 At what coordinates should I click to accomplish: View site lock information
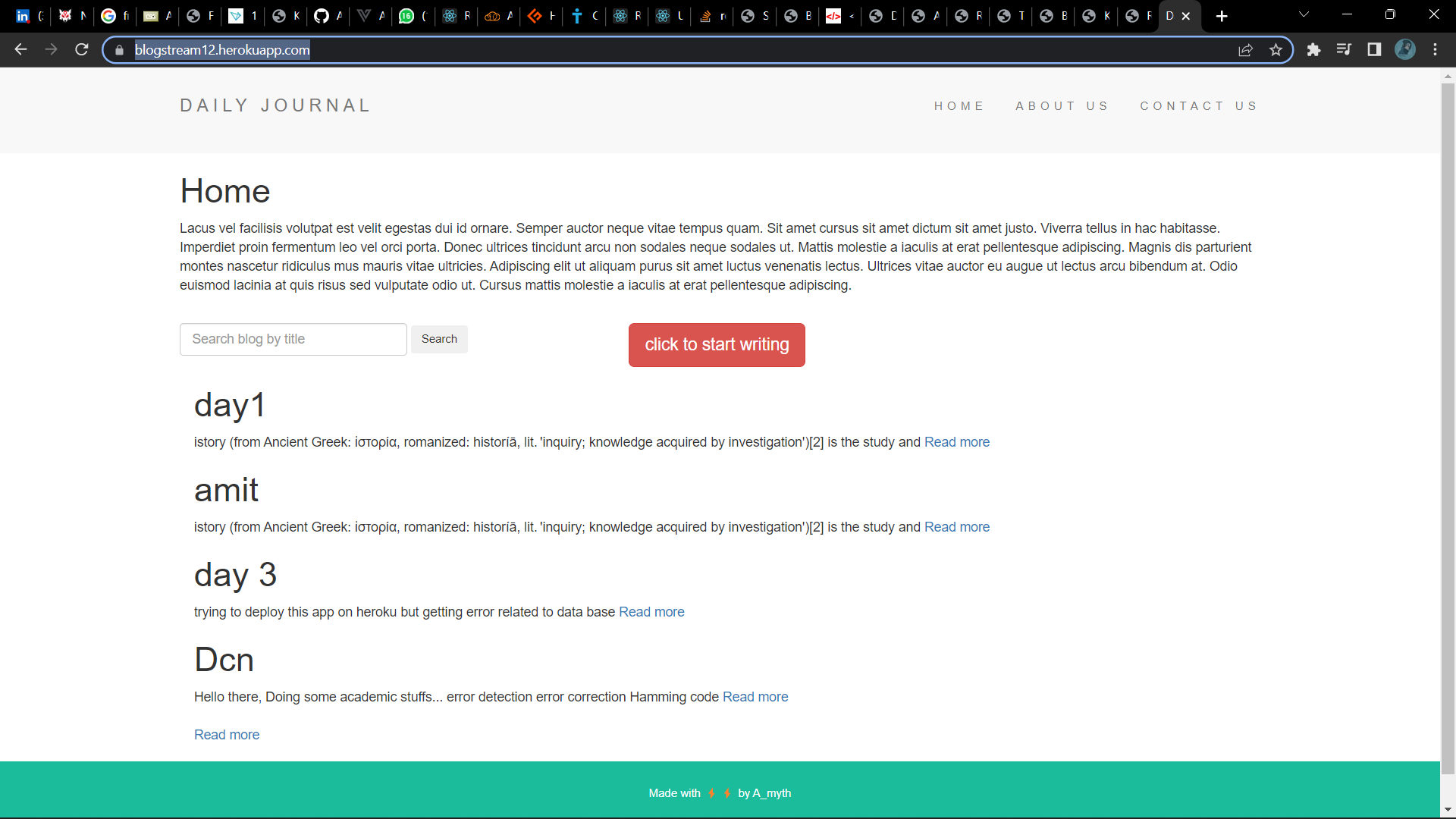coord(119,50)
